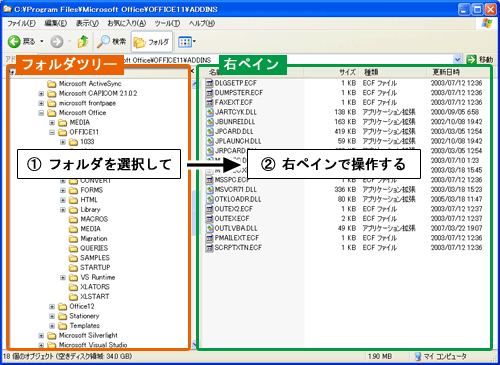500x365 pixels.
Task: Open the ツール(T) menu
Action: pos(167,23)
